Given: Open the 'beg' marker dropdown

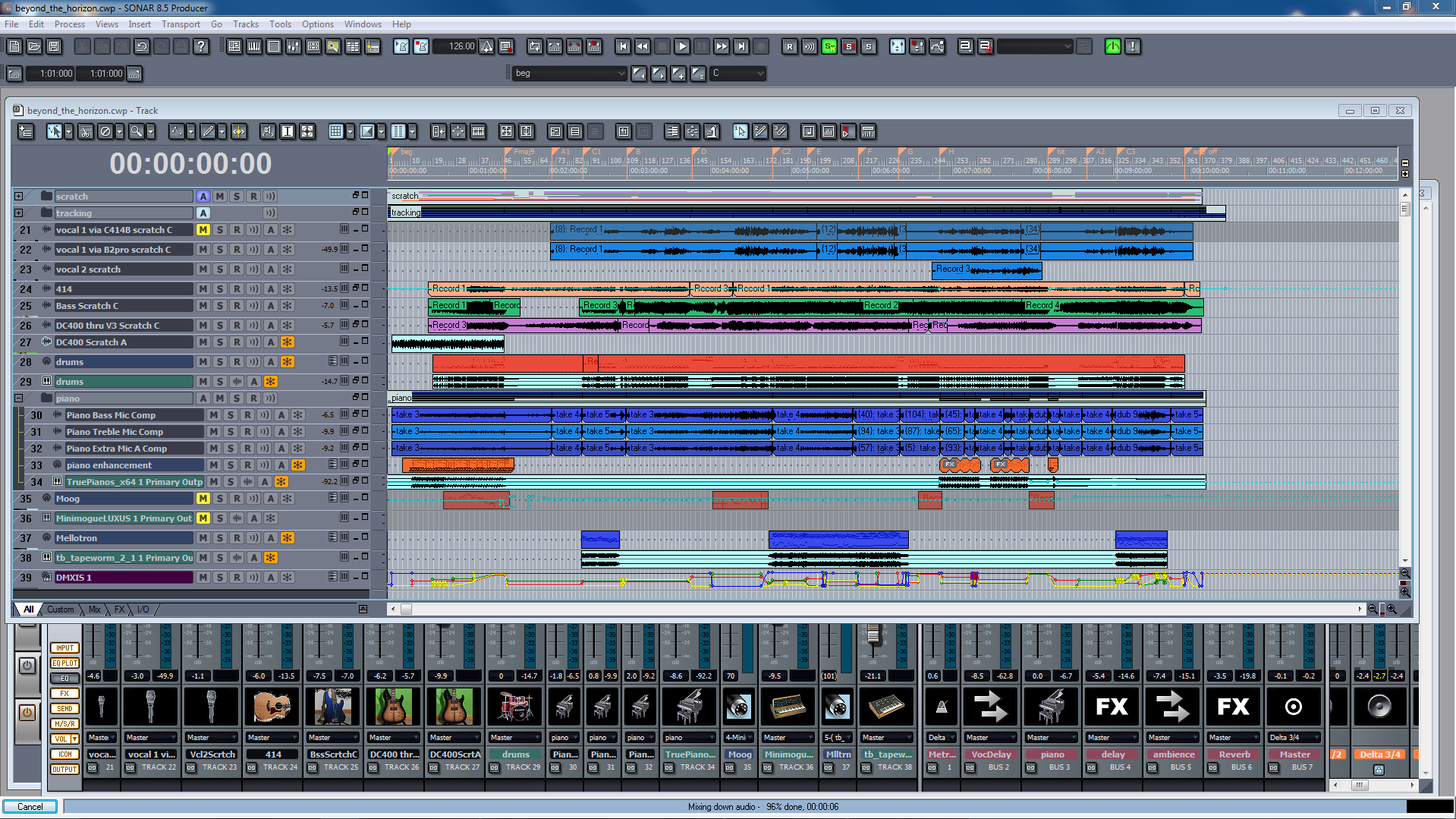Looking at the screenshot, I should [621, 74].
